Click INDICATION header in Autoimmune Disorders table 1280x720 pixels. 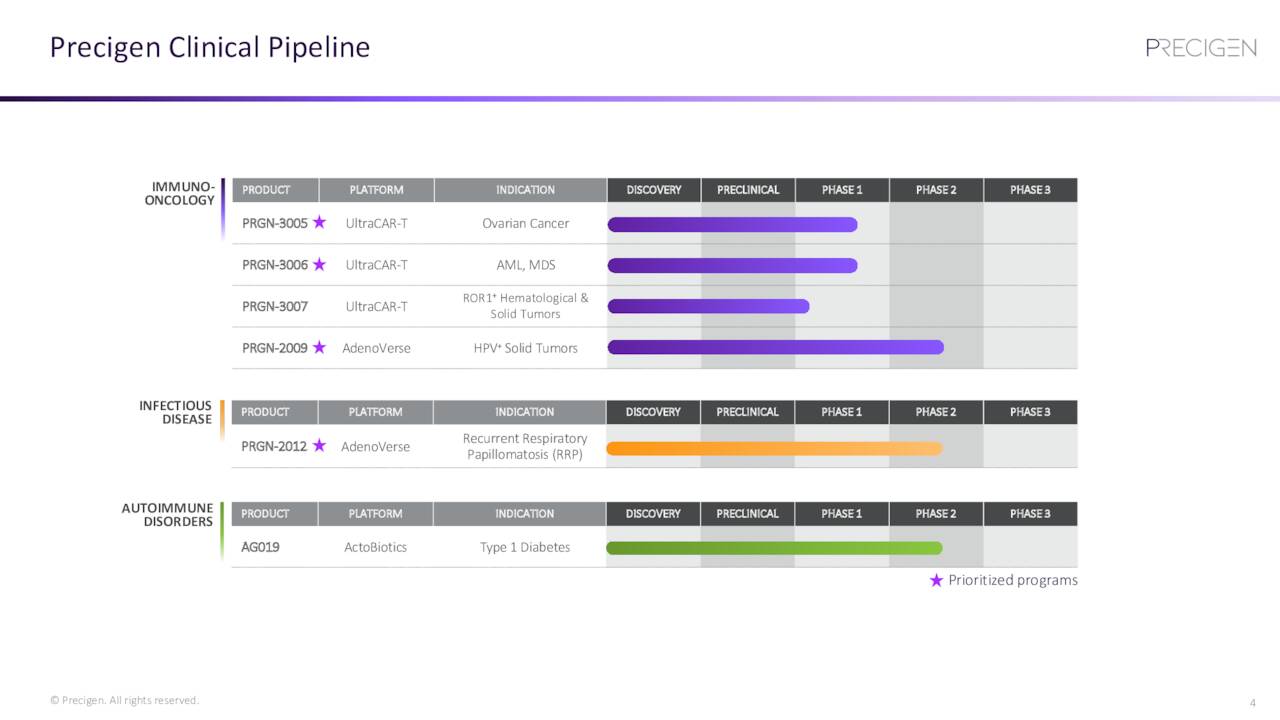(x=520, y=514)
